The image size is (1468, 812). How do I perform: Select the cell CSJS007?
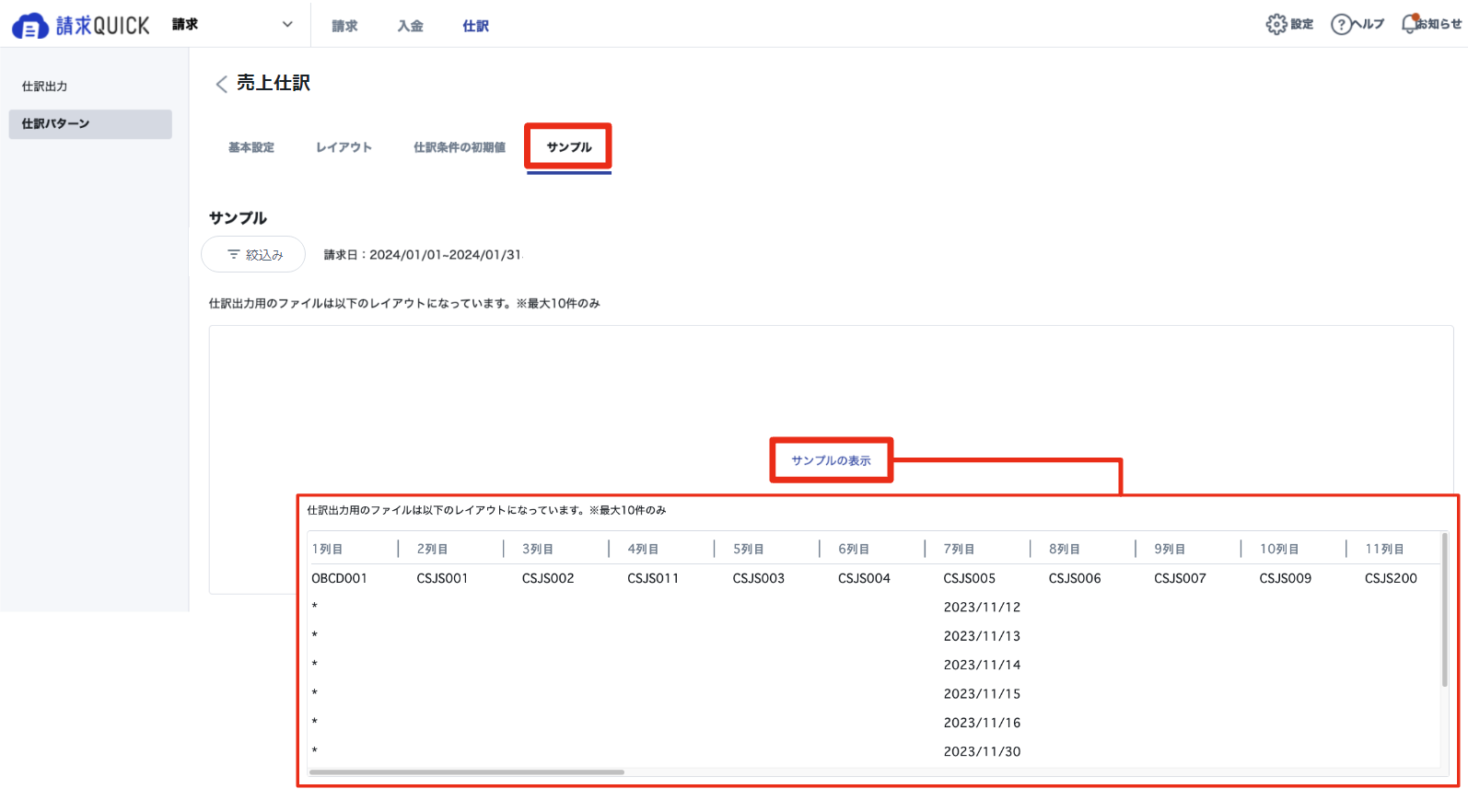click(x=1180, y=578)
